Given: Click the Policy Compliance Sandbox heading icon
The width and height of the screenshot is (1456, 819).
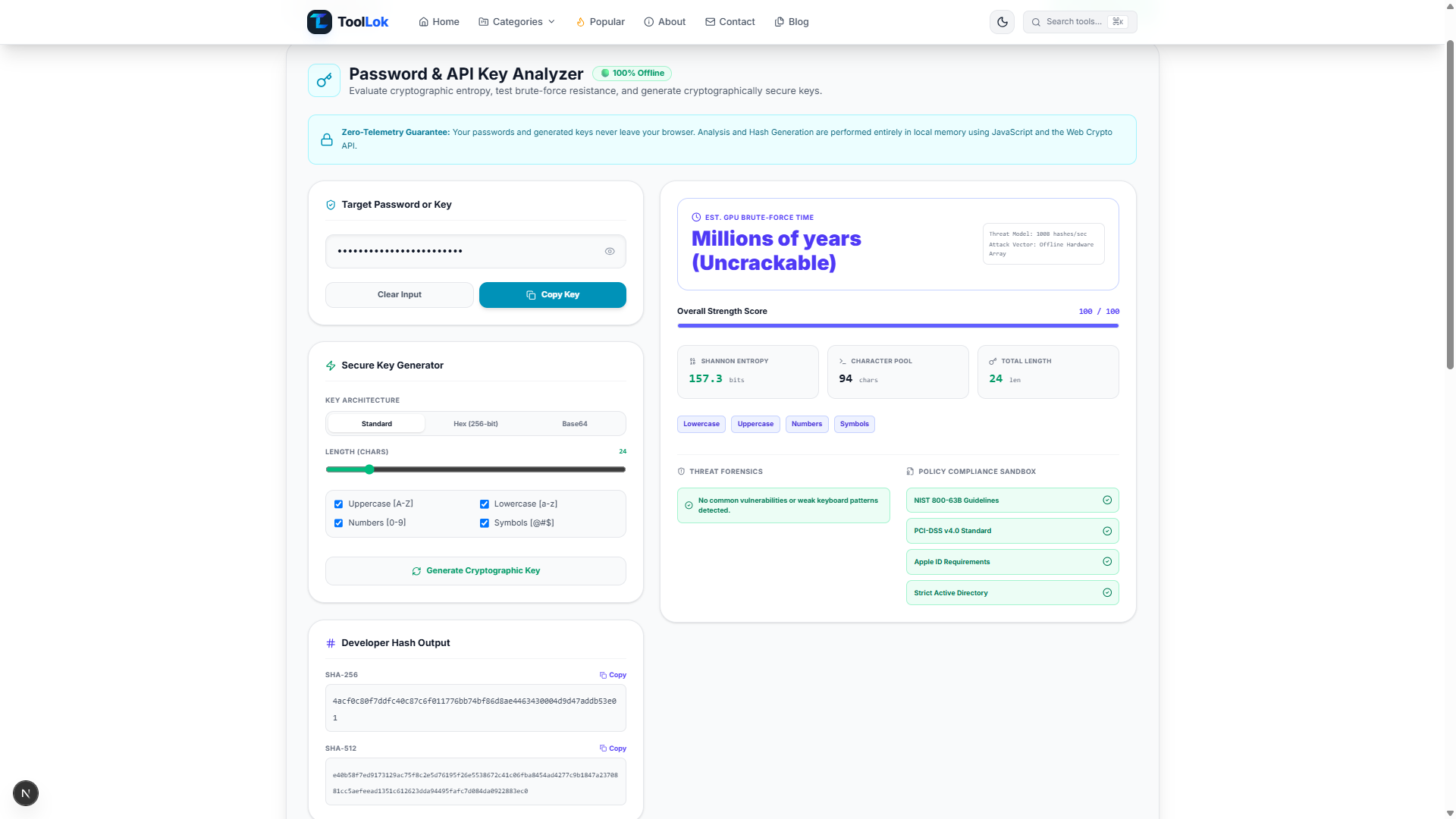Looking at the screenshot, I should (910, 472).
